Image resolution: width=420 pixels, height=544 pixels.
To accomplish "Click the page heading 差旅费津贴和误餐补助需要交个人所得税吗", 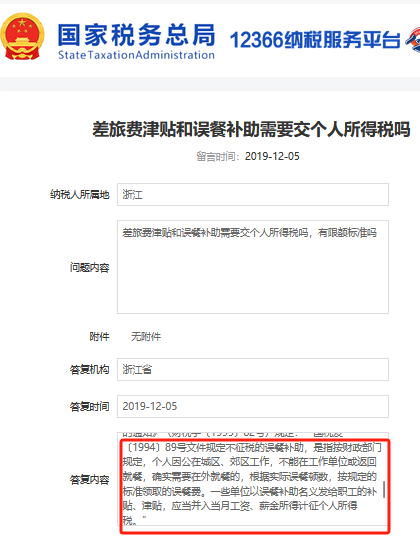I will [x=251, y=129].
